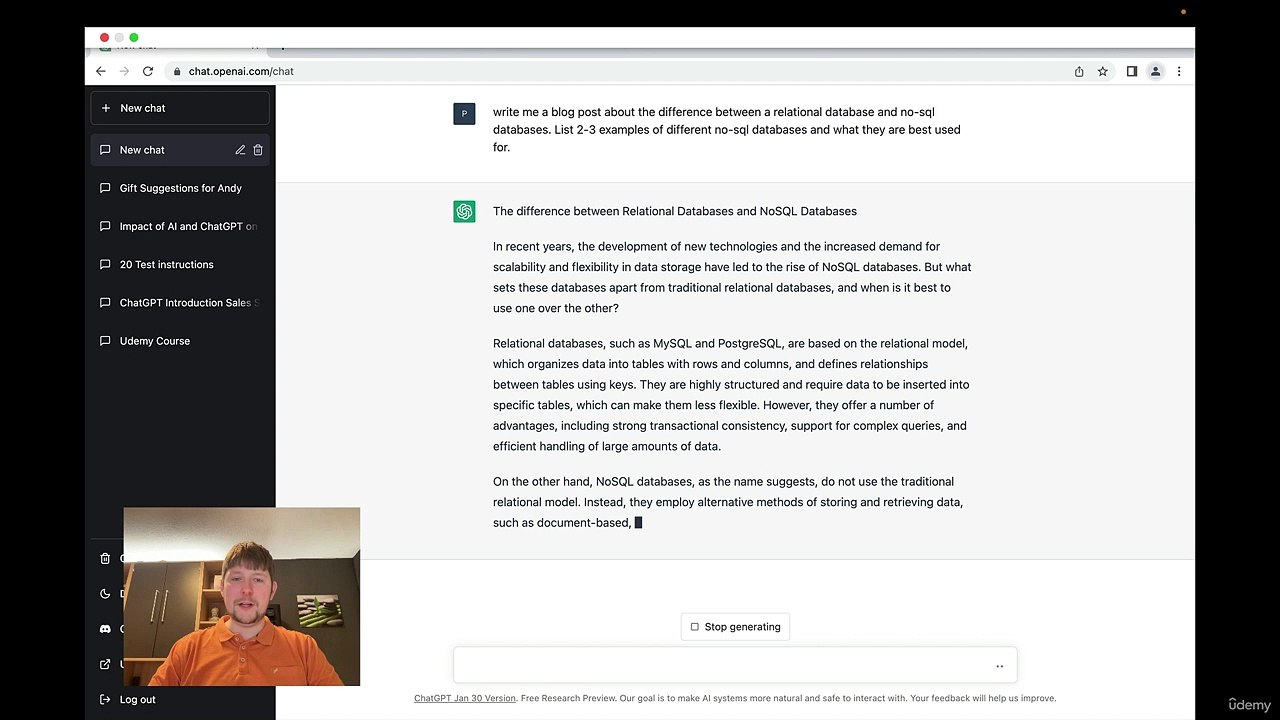Click the Discord icon in sidebar
The image size is (1280, 720).
(105, 629)
